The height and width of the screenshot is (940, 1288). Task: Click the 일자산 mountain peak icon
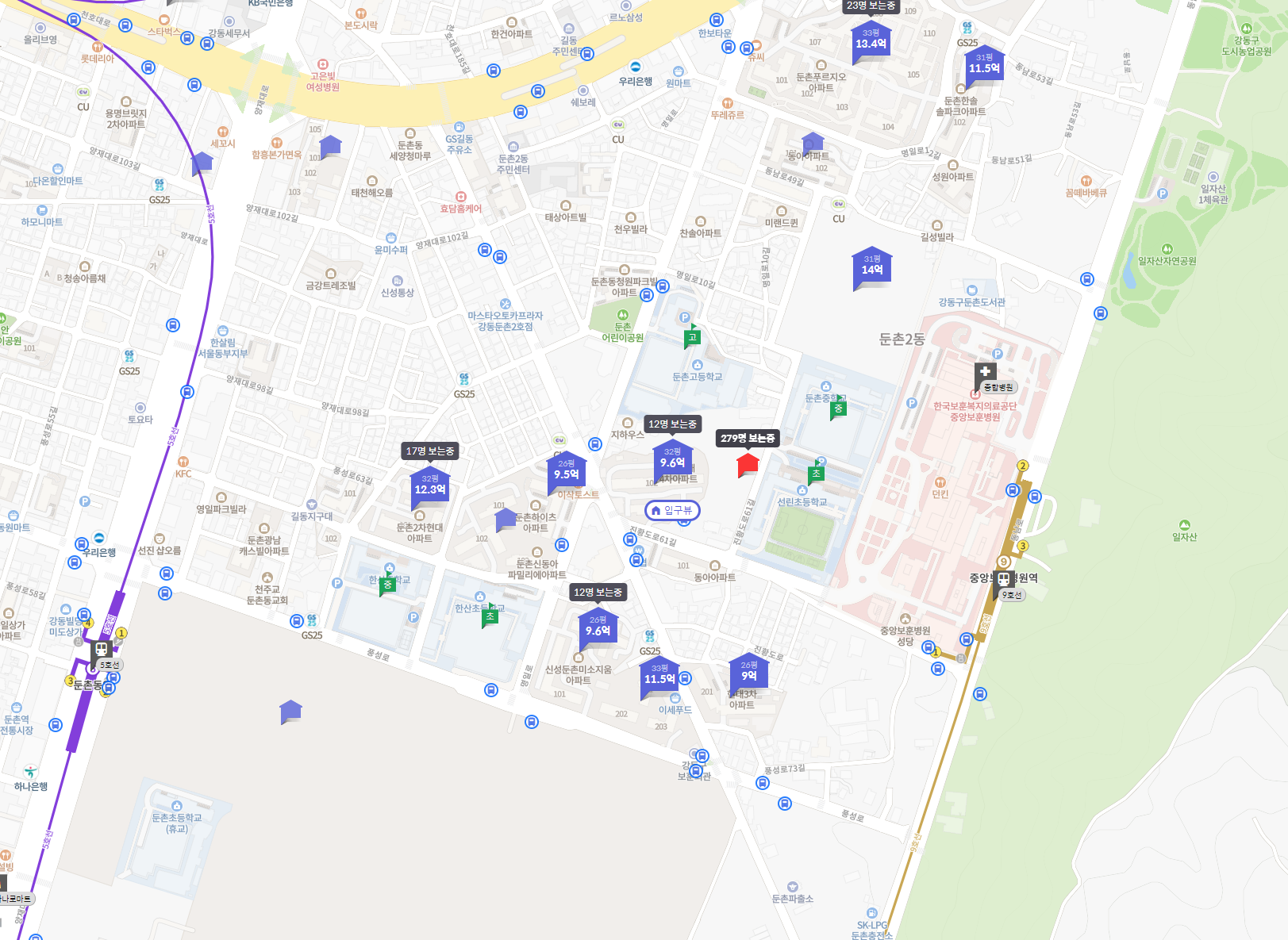[1184, 525]
